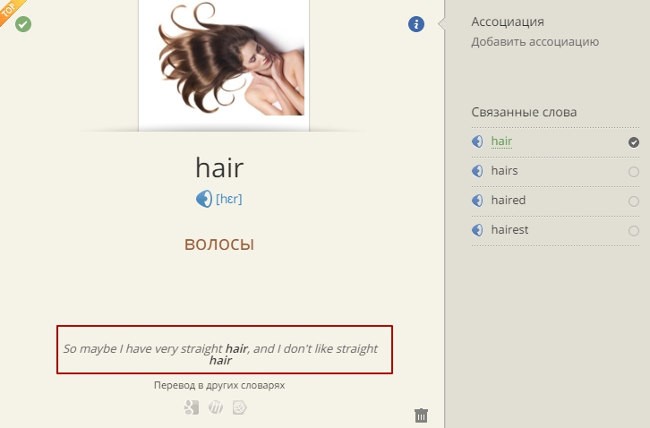Select the radio button next to hairest
650x428 pixels.
[x=633, y=231]
